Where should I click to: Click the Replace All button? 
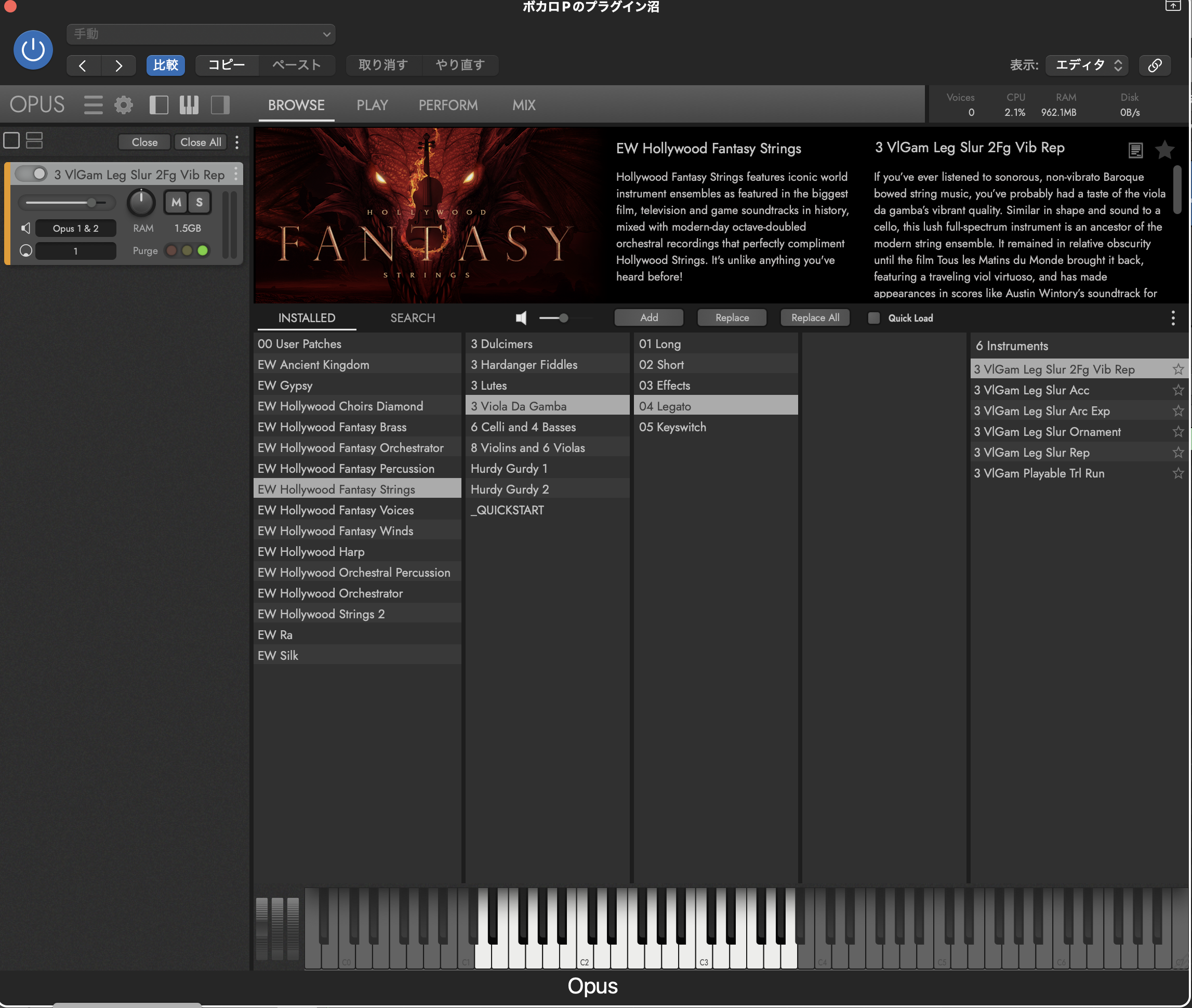coord(815,317)
